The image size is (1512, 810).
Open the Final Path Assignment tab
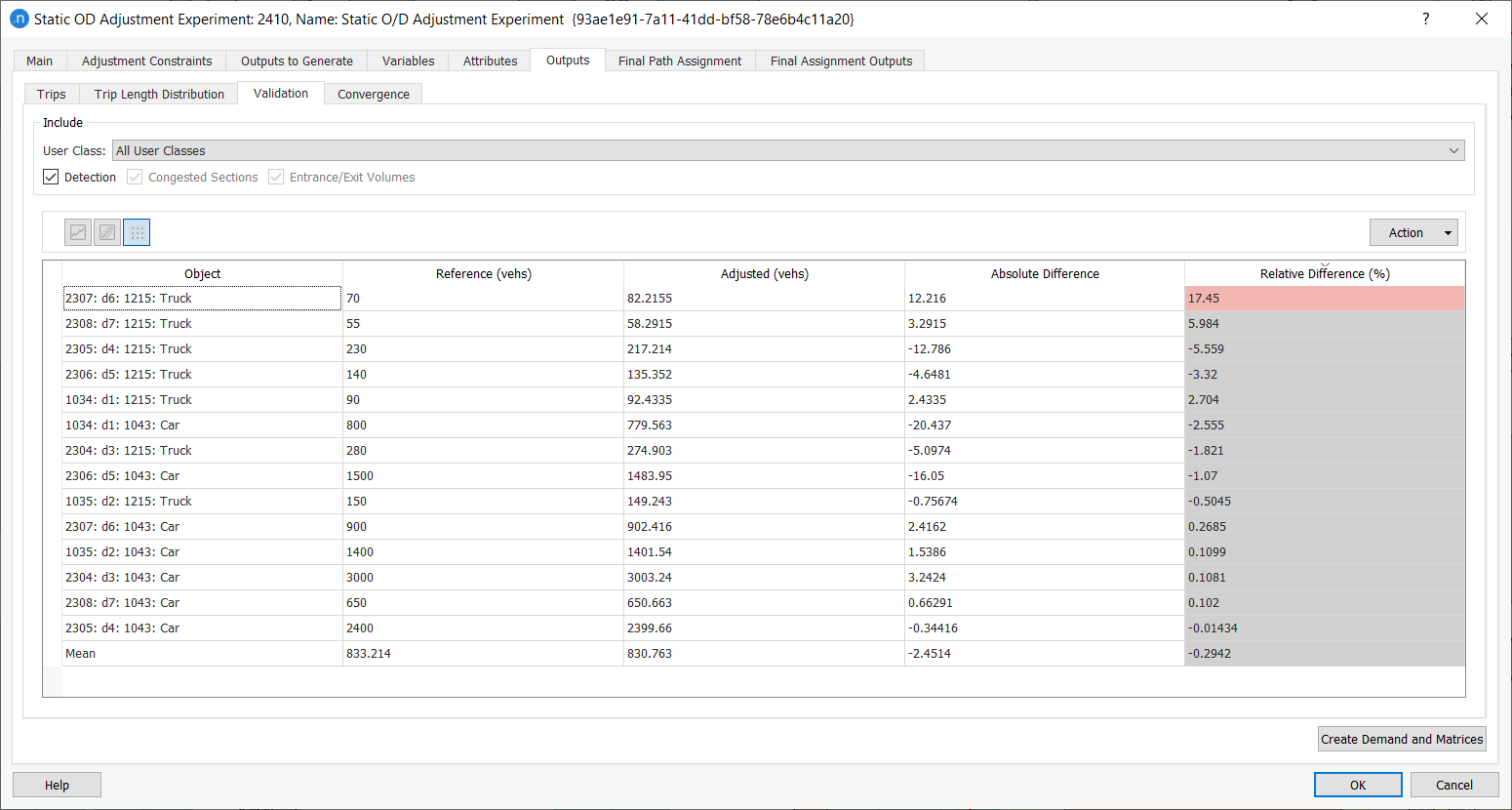tap(680, 61)
